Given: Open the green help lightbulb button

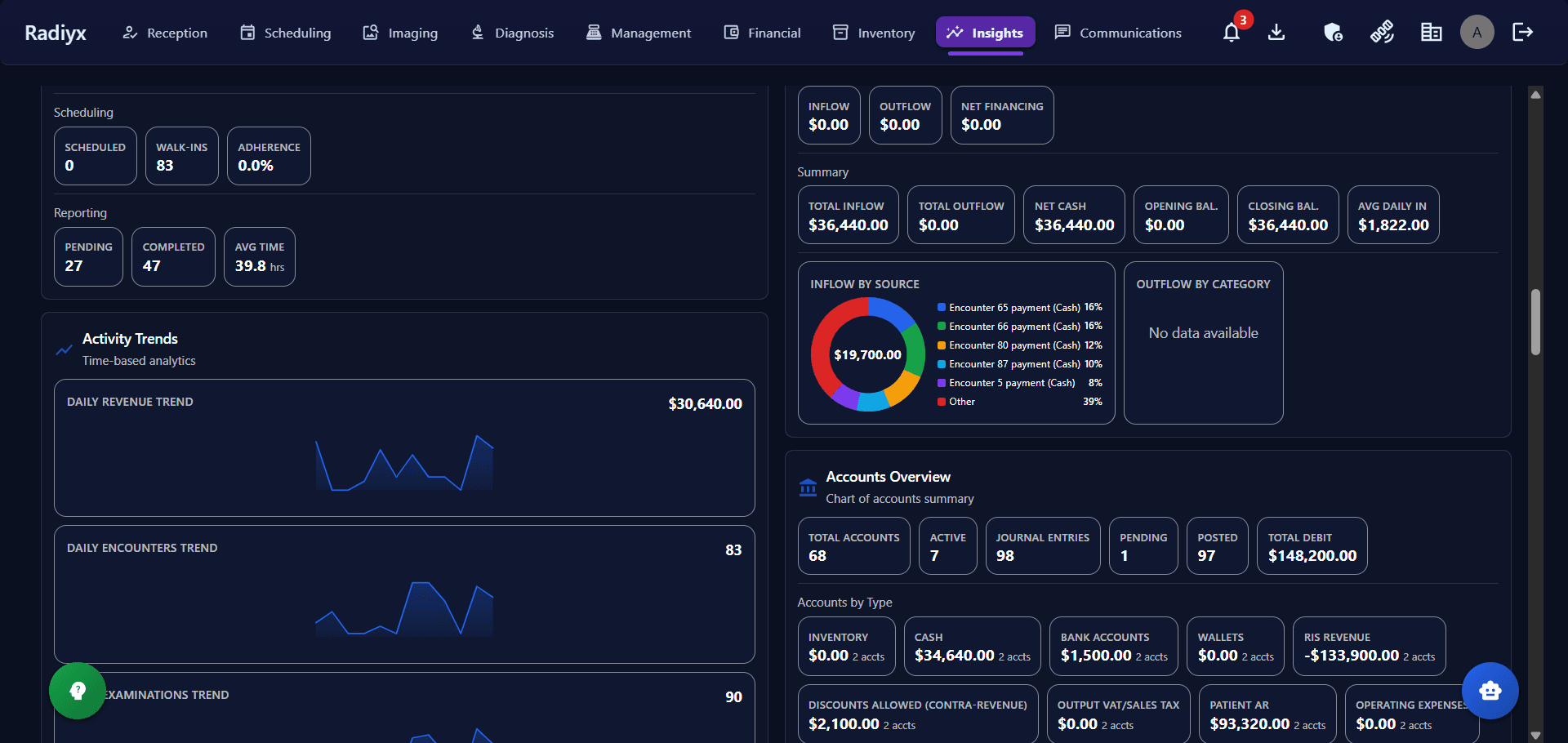Looking at the screenshot, I should click(x=78, y=691).
